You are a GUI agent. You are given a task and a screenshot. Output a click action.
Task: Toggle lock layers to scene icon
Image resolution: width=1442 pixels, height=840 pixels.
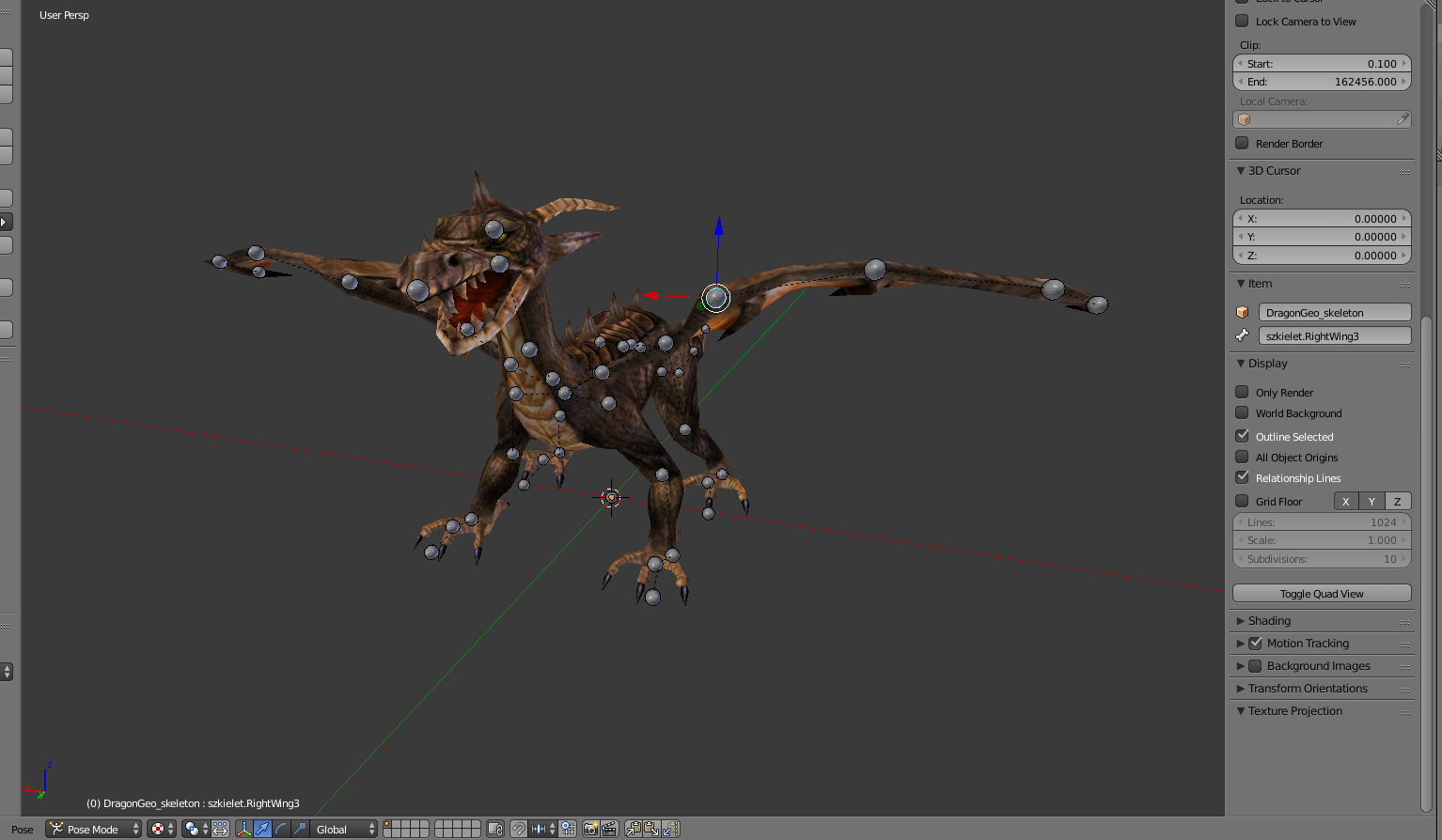coord(494,829)
